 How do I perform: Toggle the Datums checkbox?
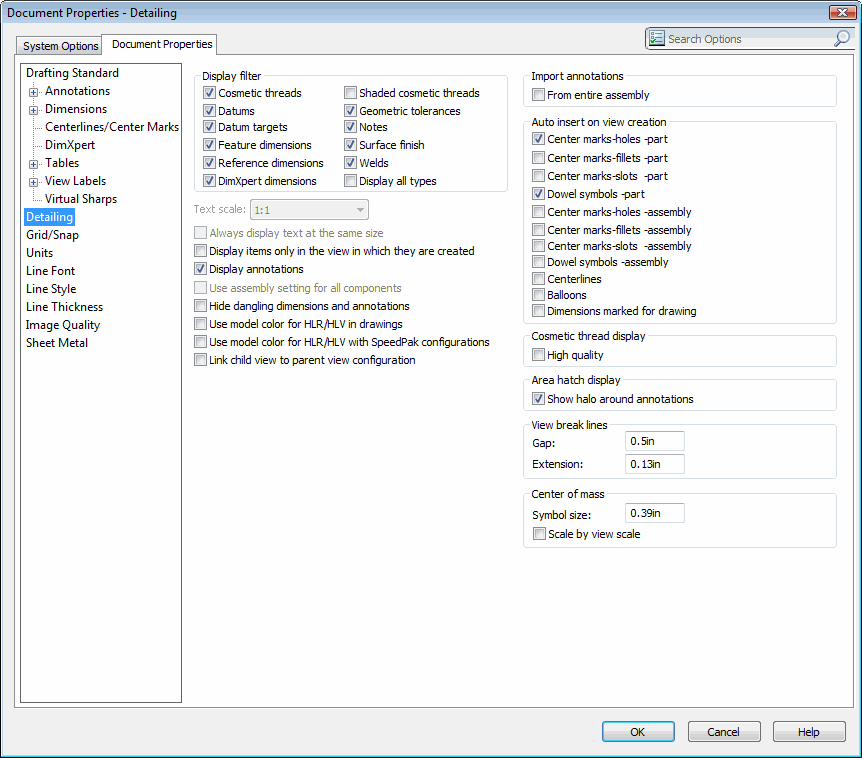(x=209, y=111)
